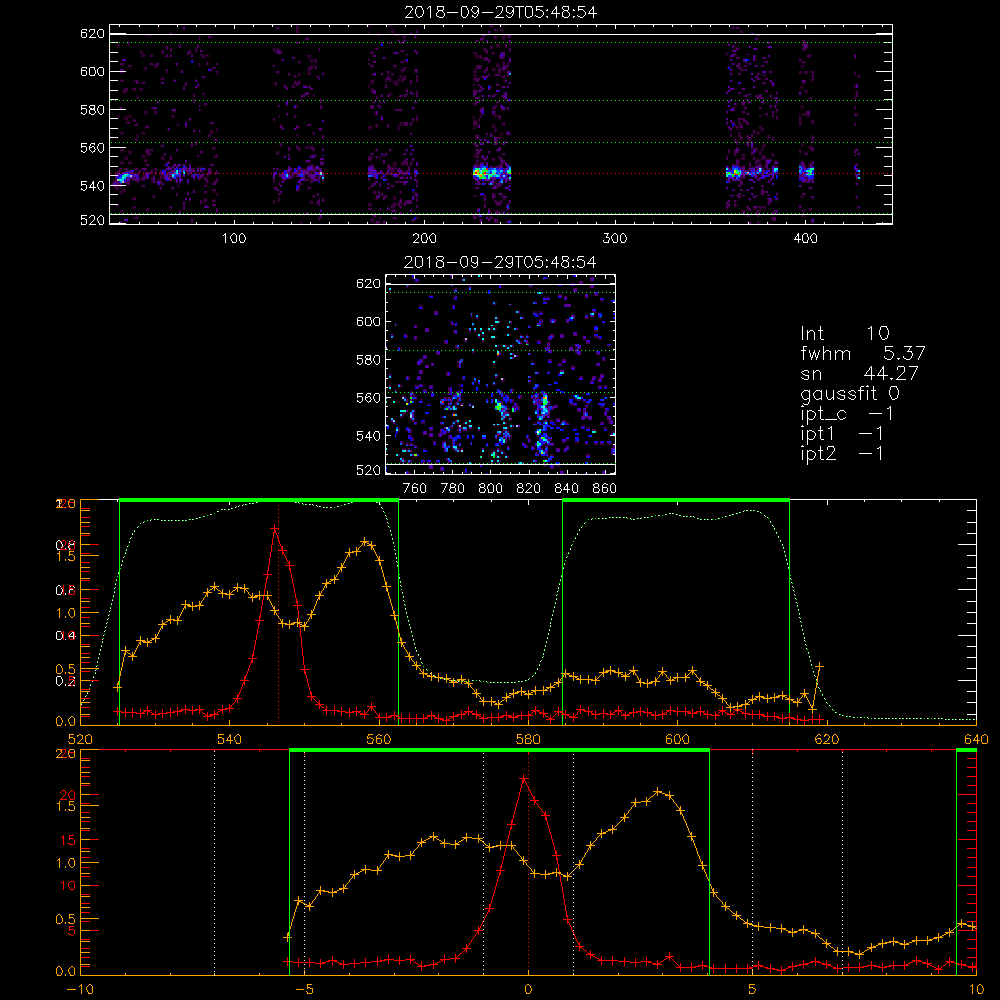Click x-axis label -5 of bottom plot
The image size is (1000, 1000).
point(305,989)
